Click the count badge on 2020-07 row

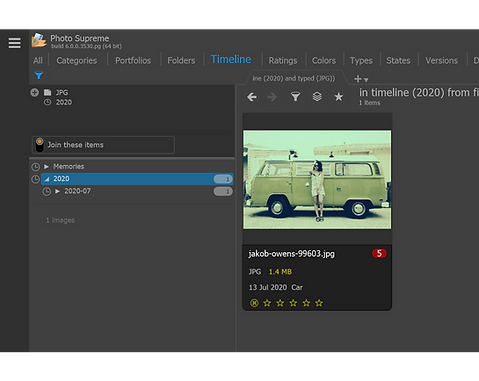[x=223, y=191]
